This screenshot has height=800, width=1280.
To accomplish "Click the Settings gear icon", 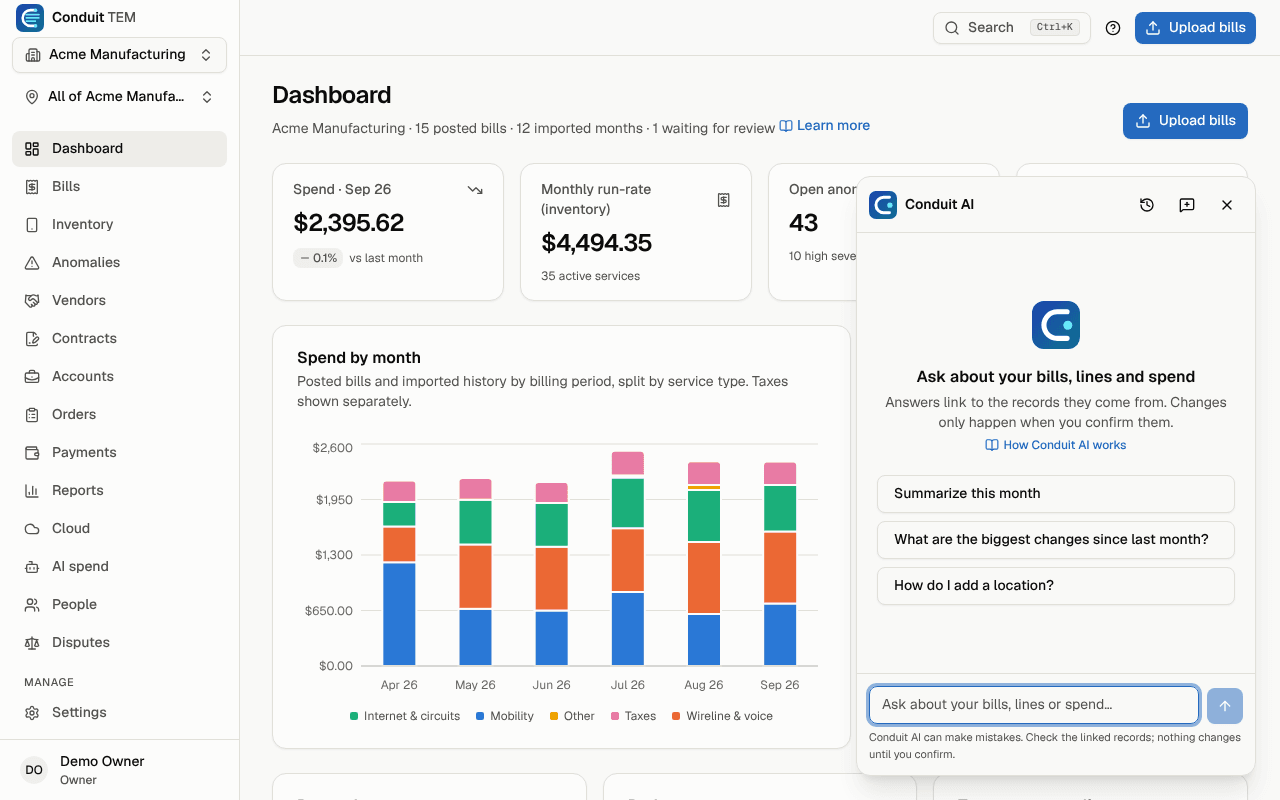I will click(32, 713).
